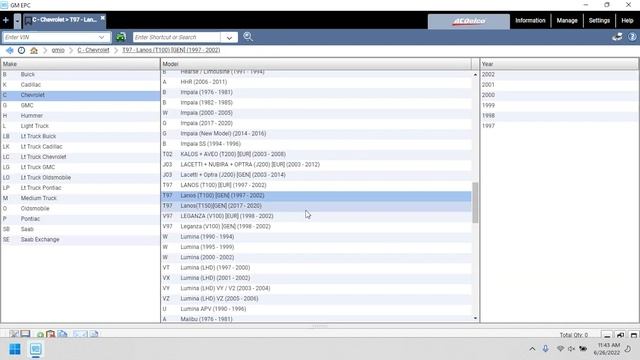Screen dimensions: 640x360
Task: Select GMC in the Make list
Action: tap(80, 105)
